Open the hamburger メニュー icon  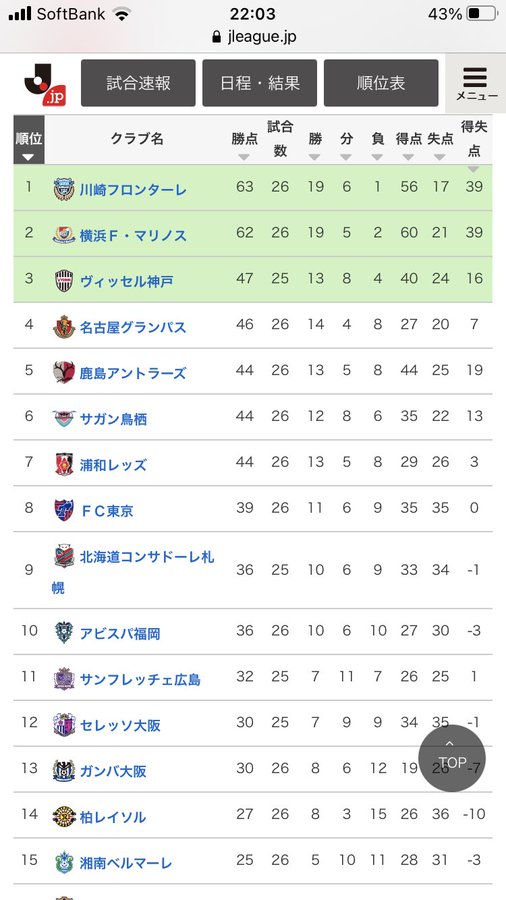(476, 83)
